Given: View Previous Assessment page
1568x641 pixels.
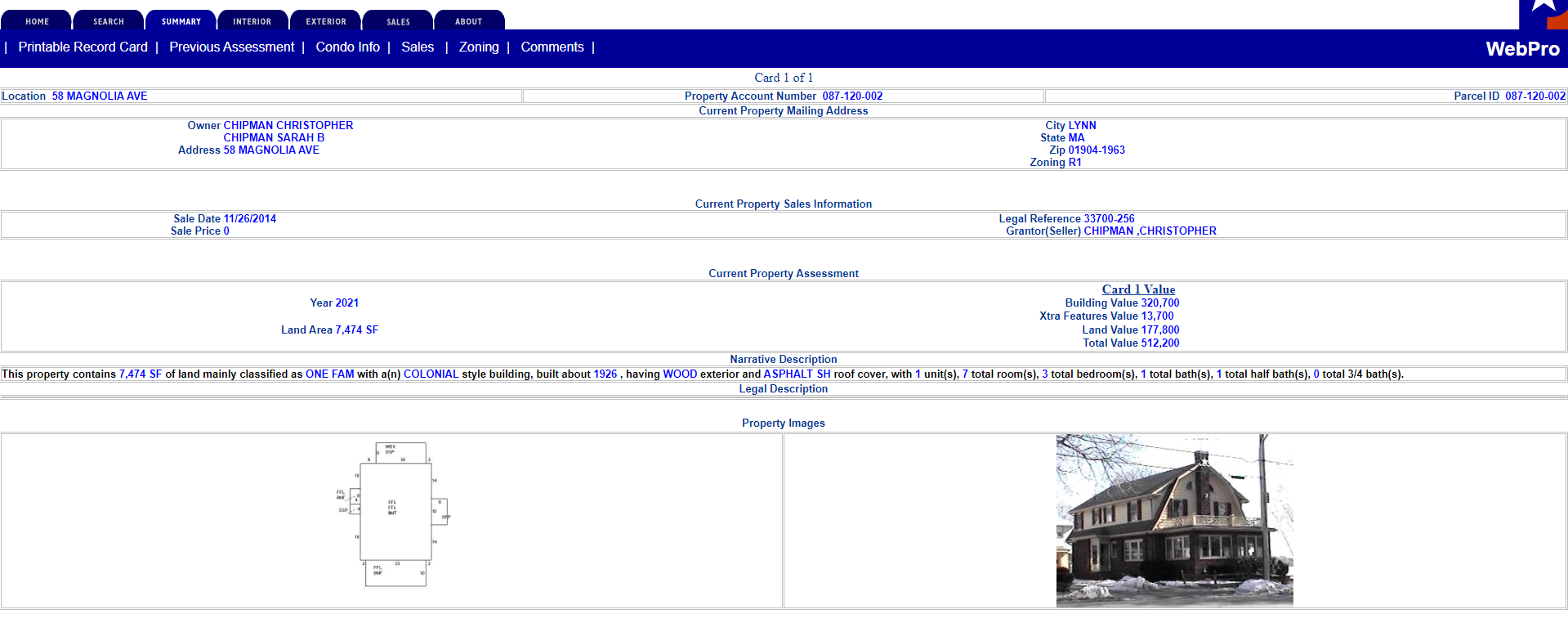Looking at the screenshot, I should coord(232,47).
